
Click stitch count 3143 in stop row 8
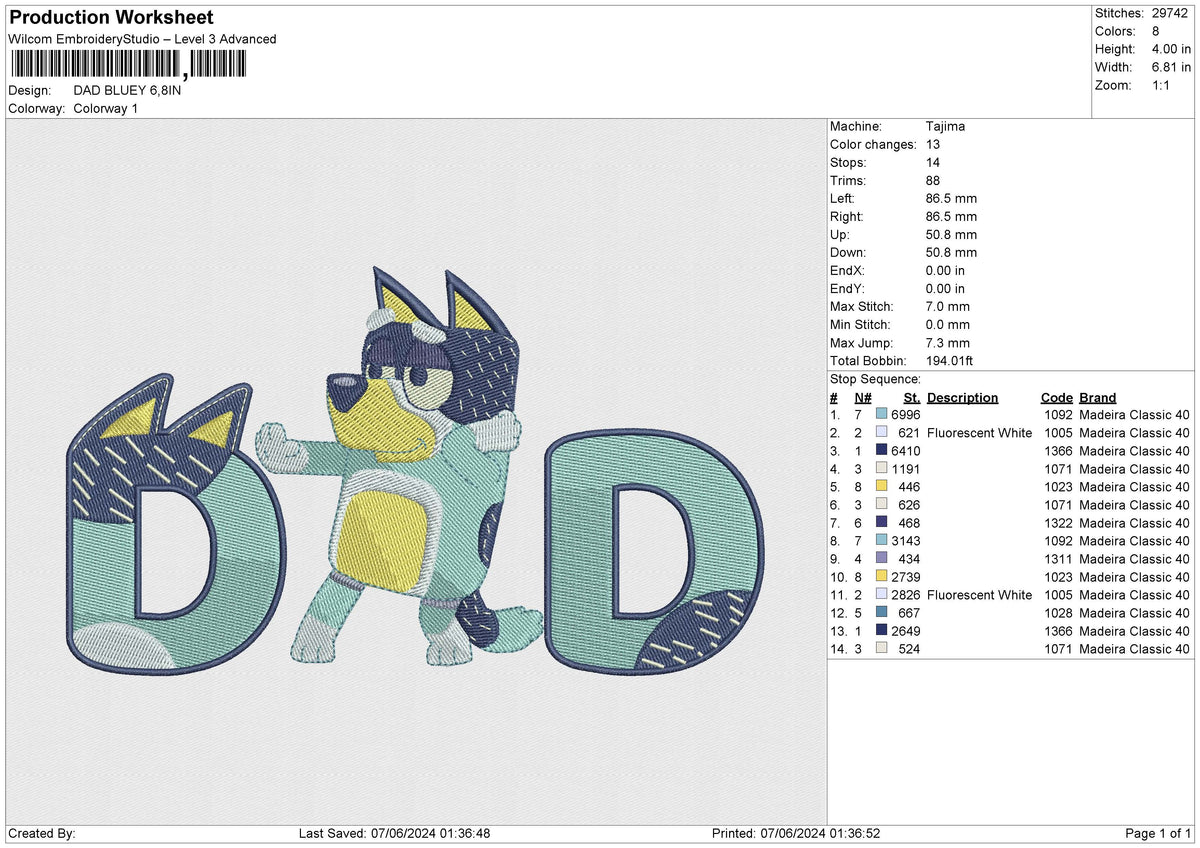click(x=905, y=541)
